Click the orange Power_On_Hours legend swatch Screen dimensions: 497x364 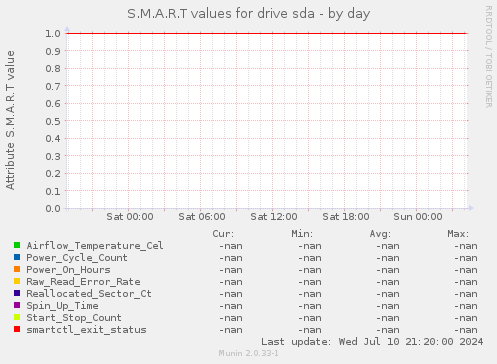[x=17, y=269]
